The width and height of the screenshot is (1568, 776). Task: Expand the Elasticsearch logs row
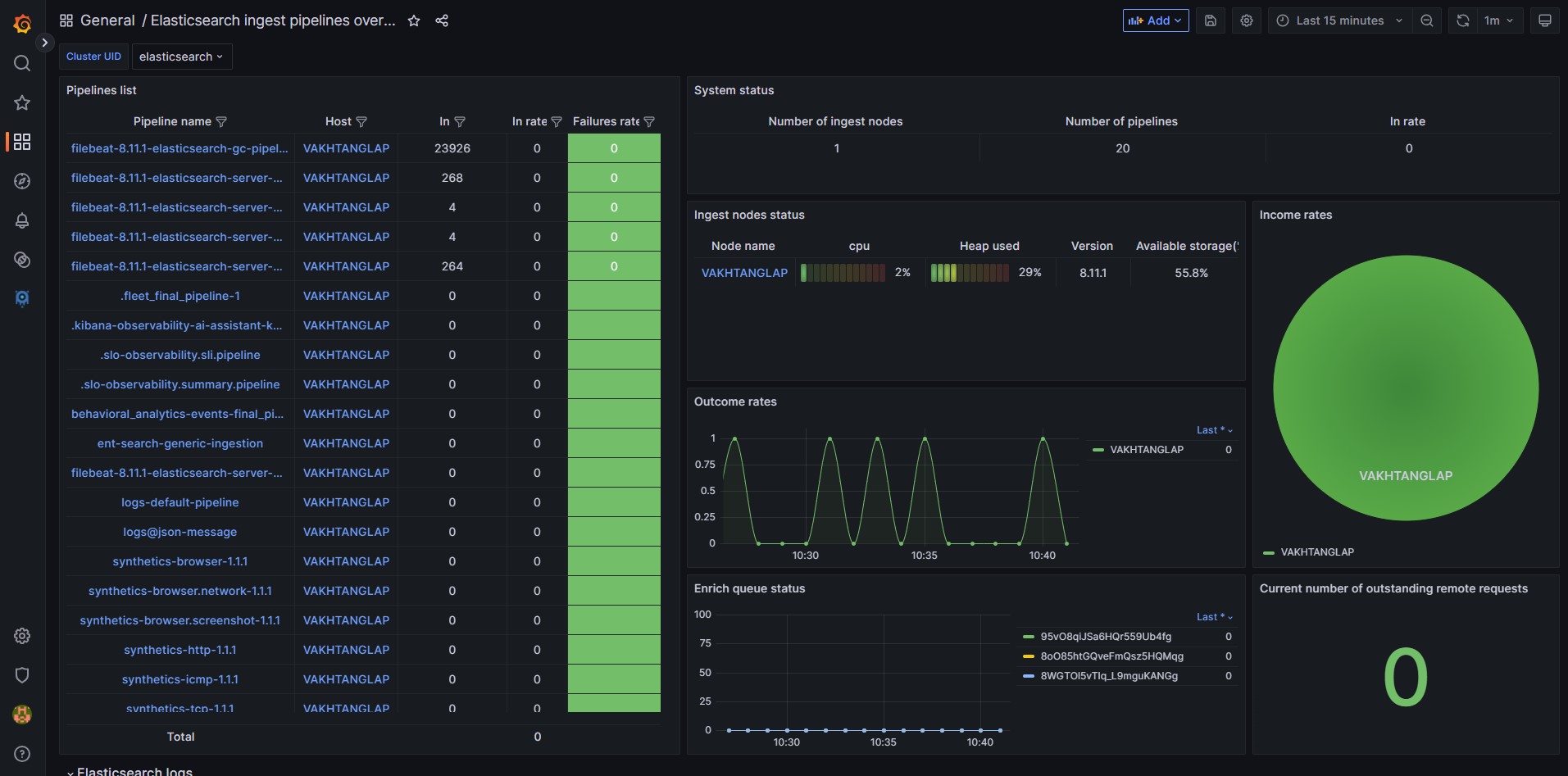pos(130,771)
